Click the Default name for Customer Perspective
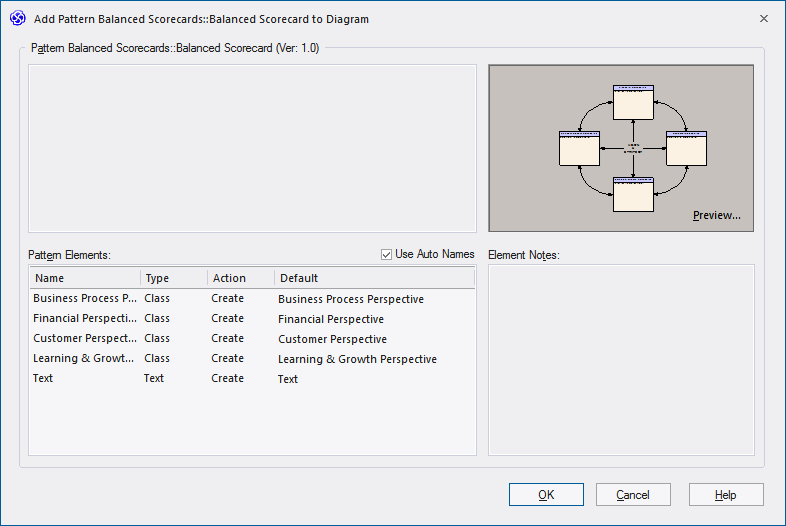This screenshot has width=786, height=526. (x=332, y=339)
